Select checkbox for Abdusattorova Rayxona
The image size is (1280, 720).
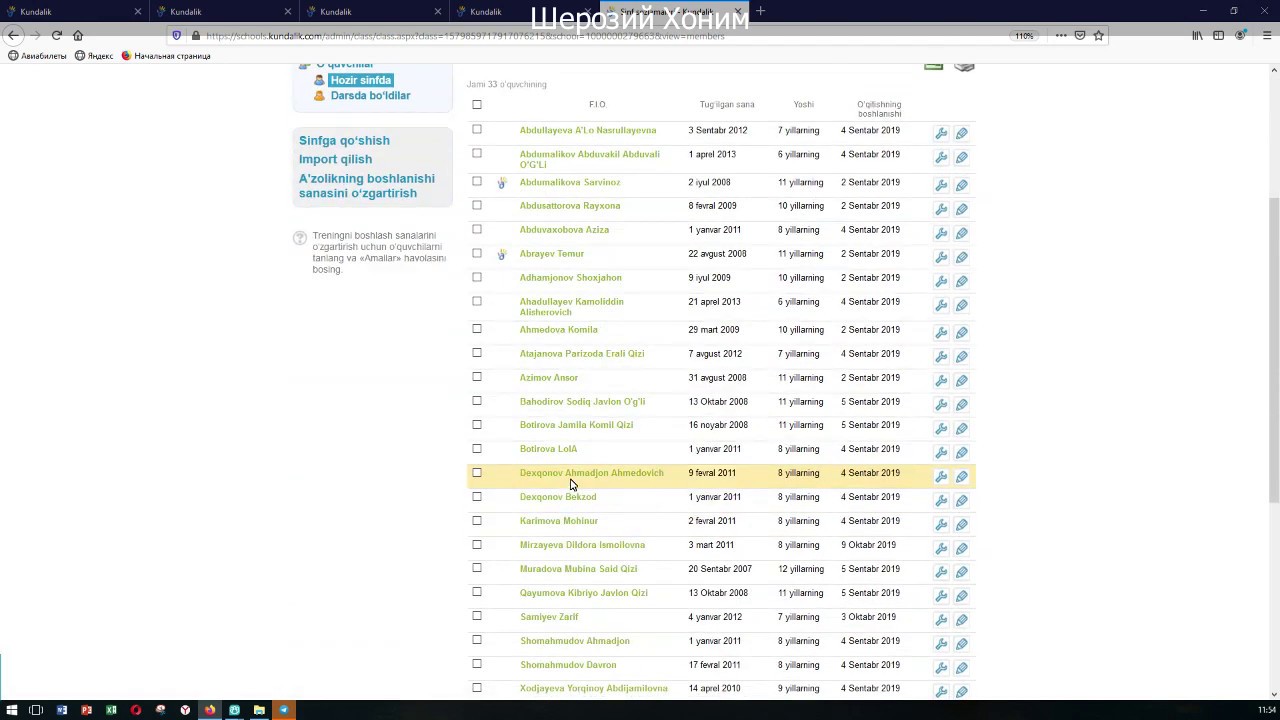pyautogui.click(x=477, y=205)
